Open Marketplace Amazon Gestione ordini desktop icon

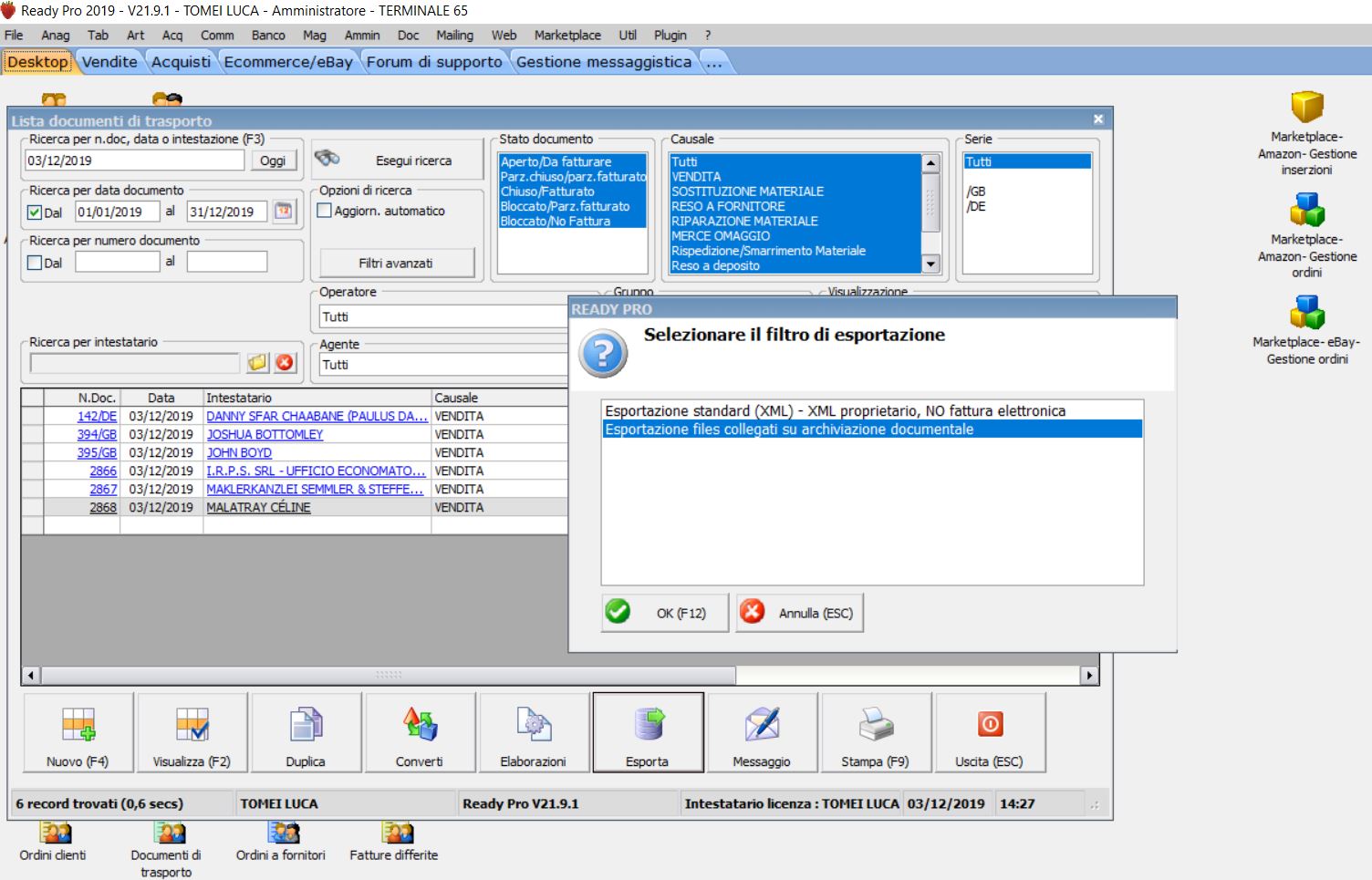[x=1306, y=236]
